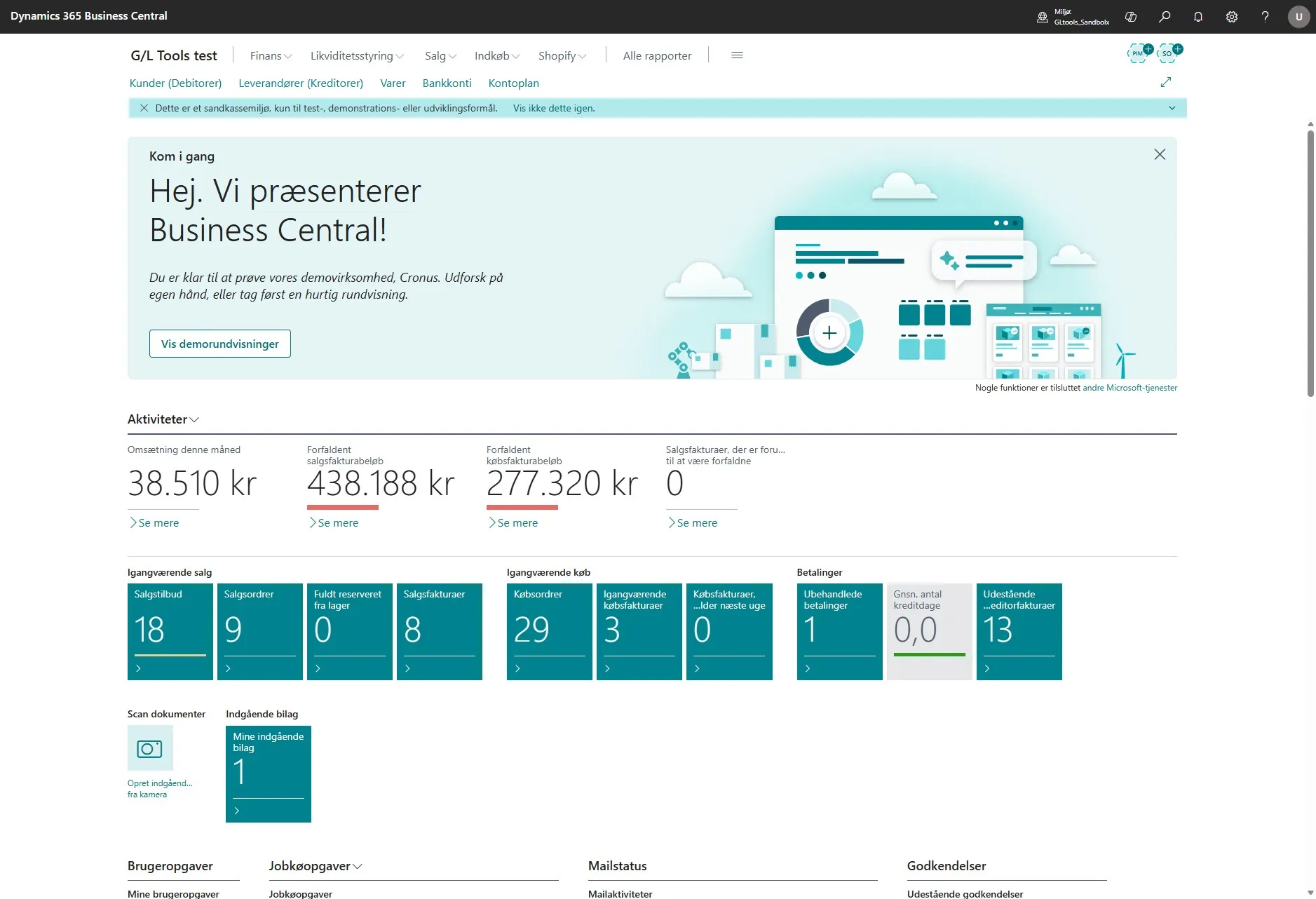The image size is (1316, 899).
Task: Click the environment Miljø GLtools_Sandbox icon
Action: (1043, 17)
